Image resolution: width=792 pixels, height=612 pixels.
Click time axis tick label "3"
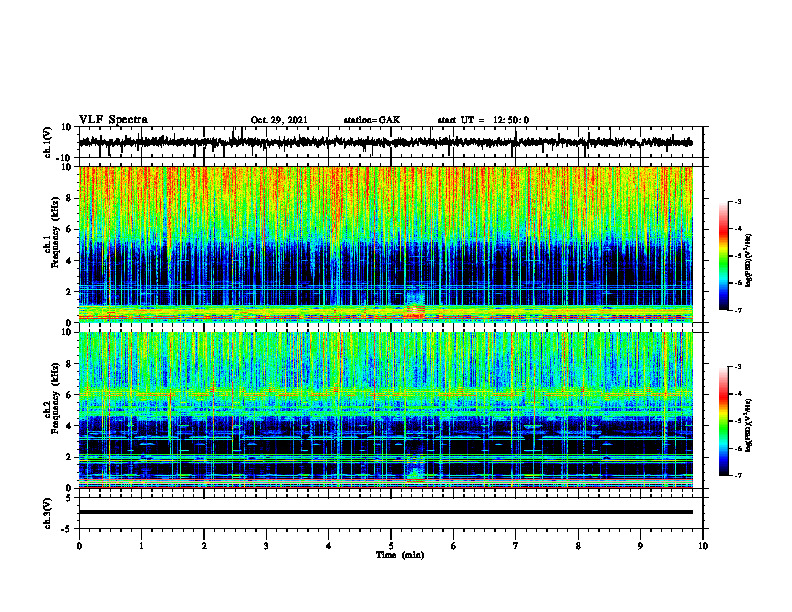tap(266, 546)
